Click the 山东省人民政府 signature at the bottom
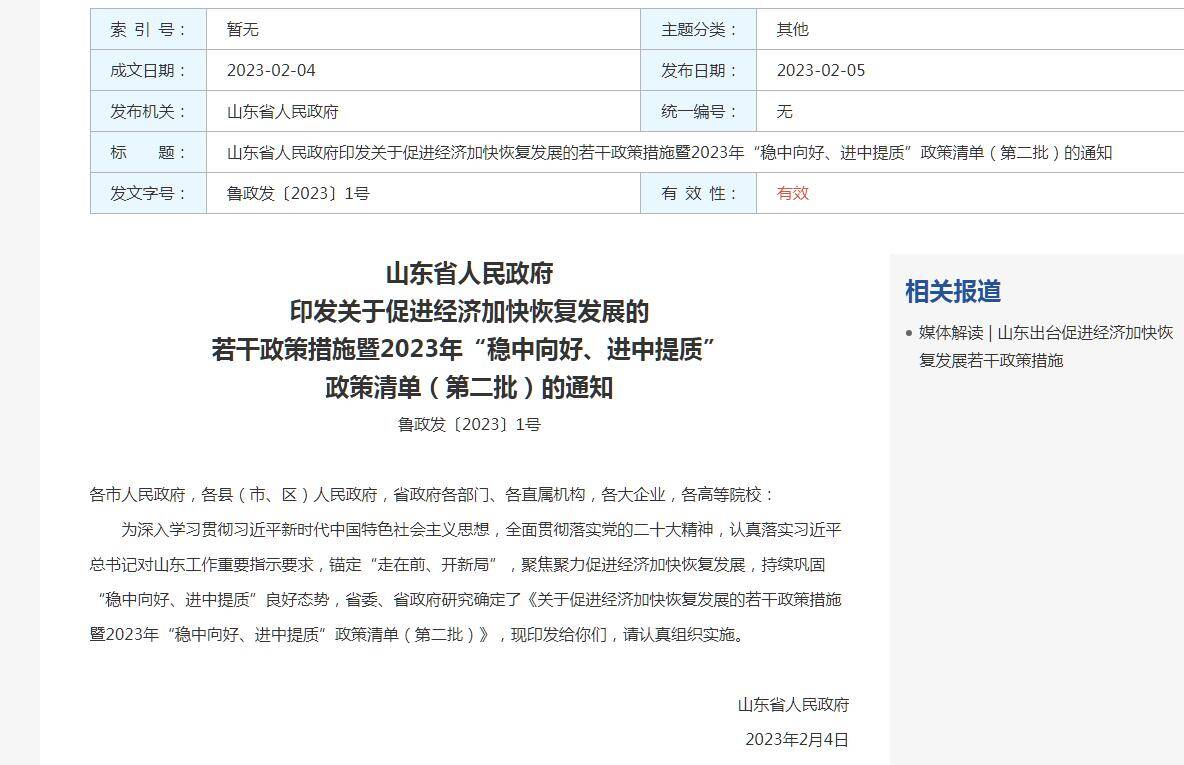 [x=793, y=705]
